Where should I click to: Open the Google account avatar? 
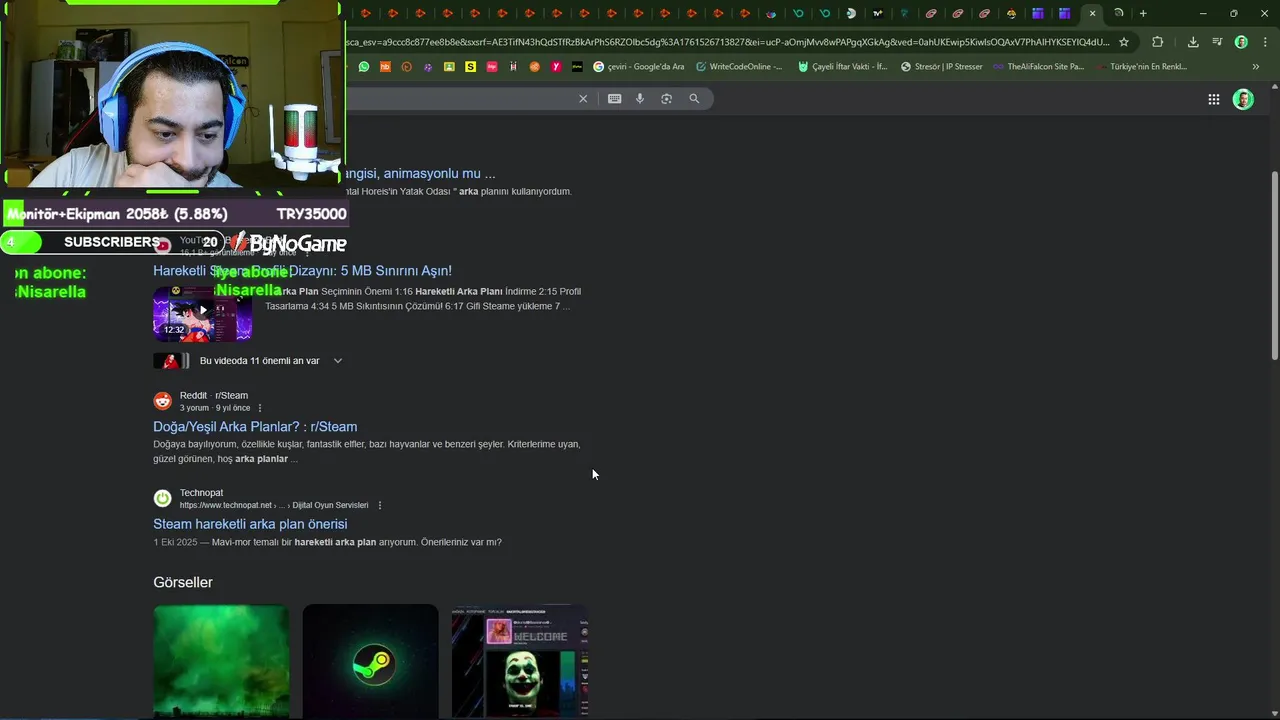[x=1243, y=99]
